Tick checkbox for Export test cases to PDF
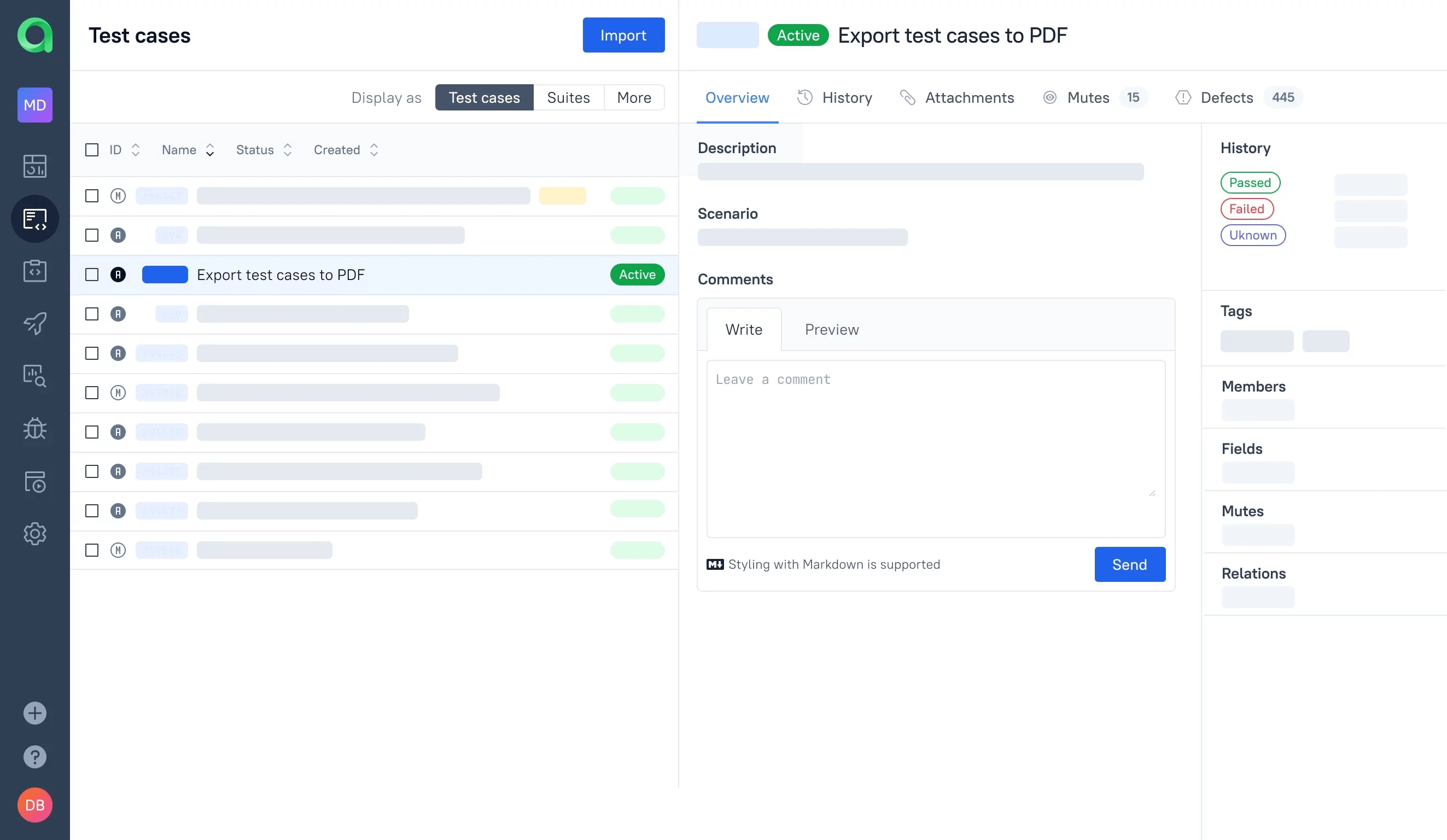Screen dimensions: 1447x840 point(92,275)
